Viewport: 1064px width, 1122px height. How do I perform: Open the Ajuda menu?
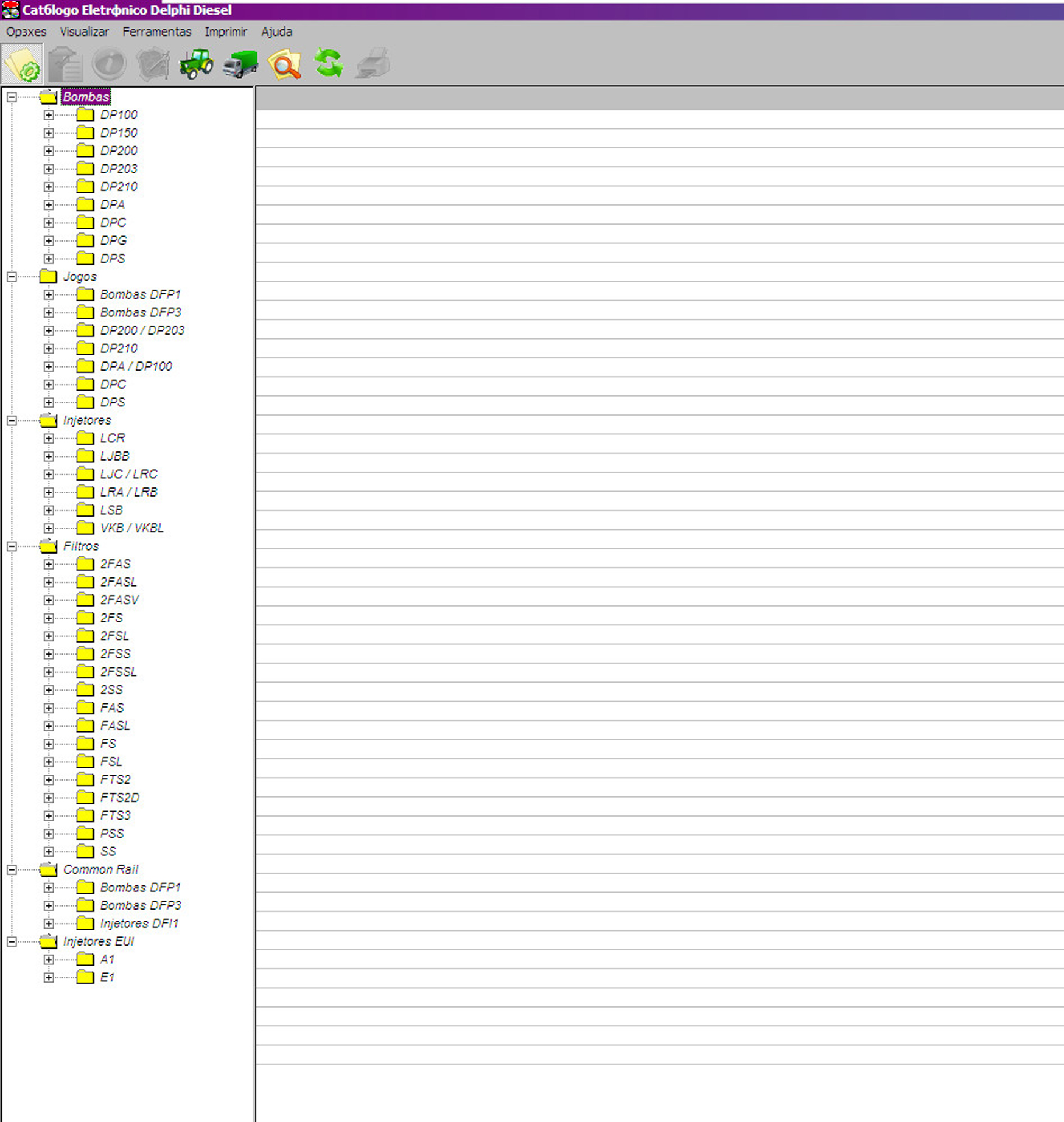[x=276, y=32]
